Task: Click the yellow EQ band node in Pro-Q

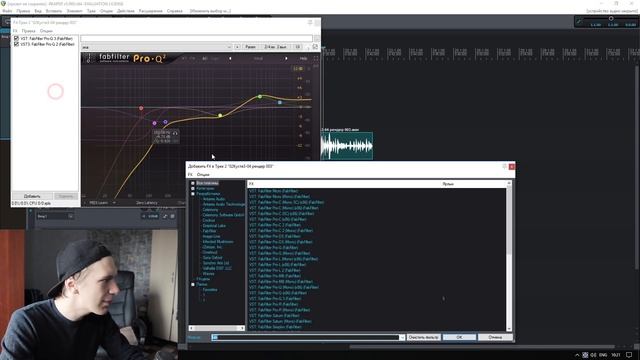Action: (220, 116)
